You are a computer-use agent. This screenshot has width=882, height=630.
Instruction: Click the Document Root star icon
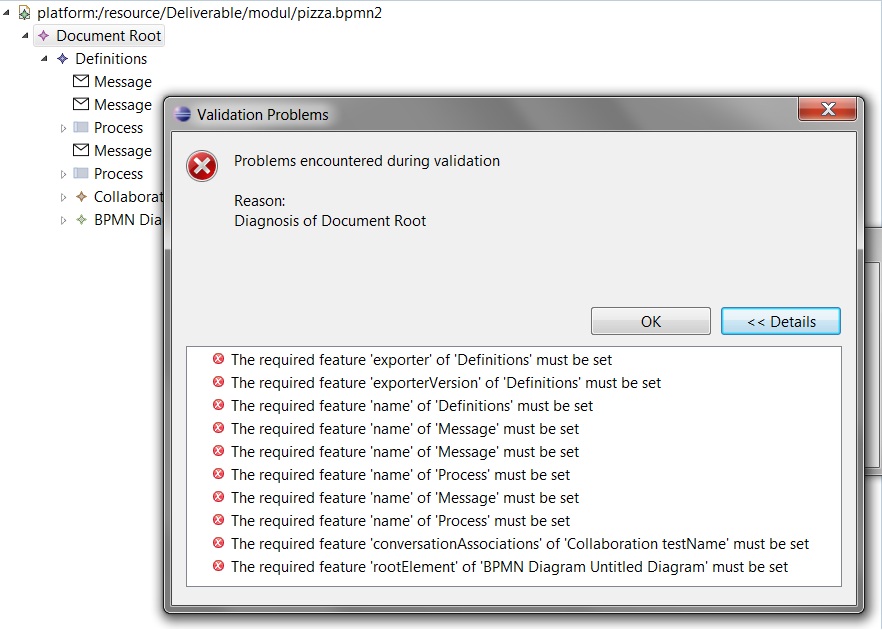pos(43,35)
